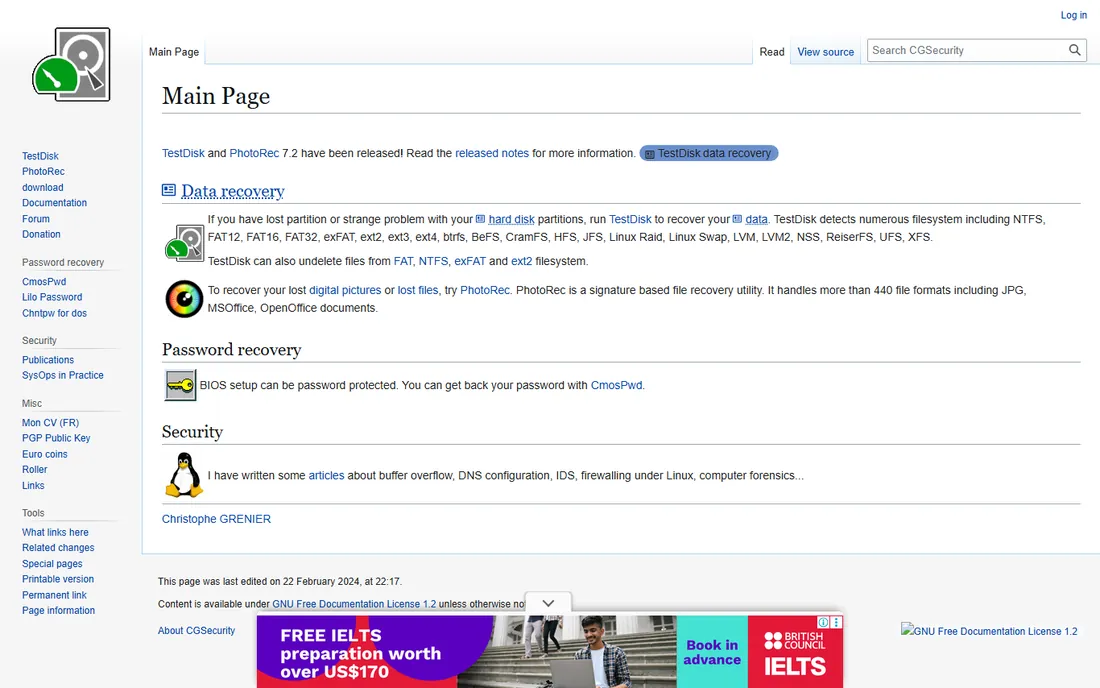The height and width of the screenshot is (688, 1100).
Task: Click the ad info icon on the banner
Action: coord(823,622)
